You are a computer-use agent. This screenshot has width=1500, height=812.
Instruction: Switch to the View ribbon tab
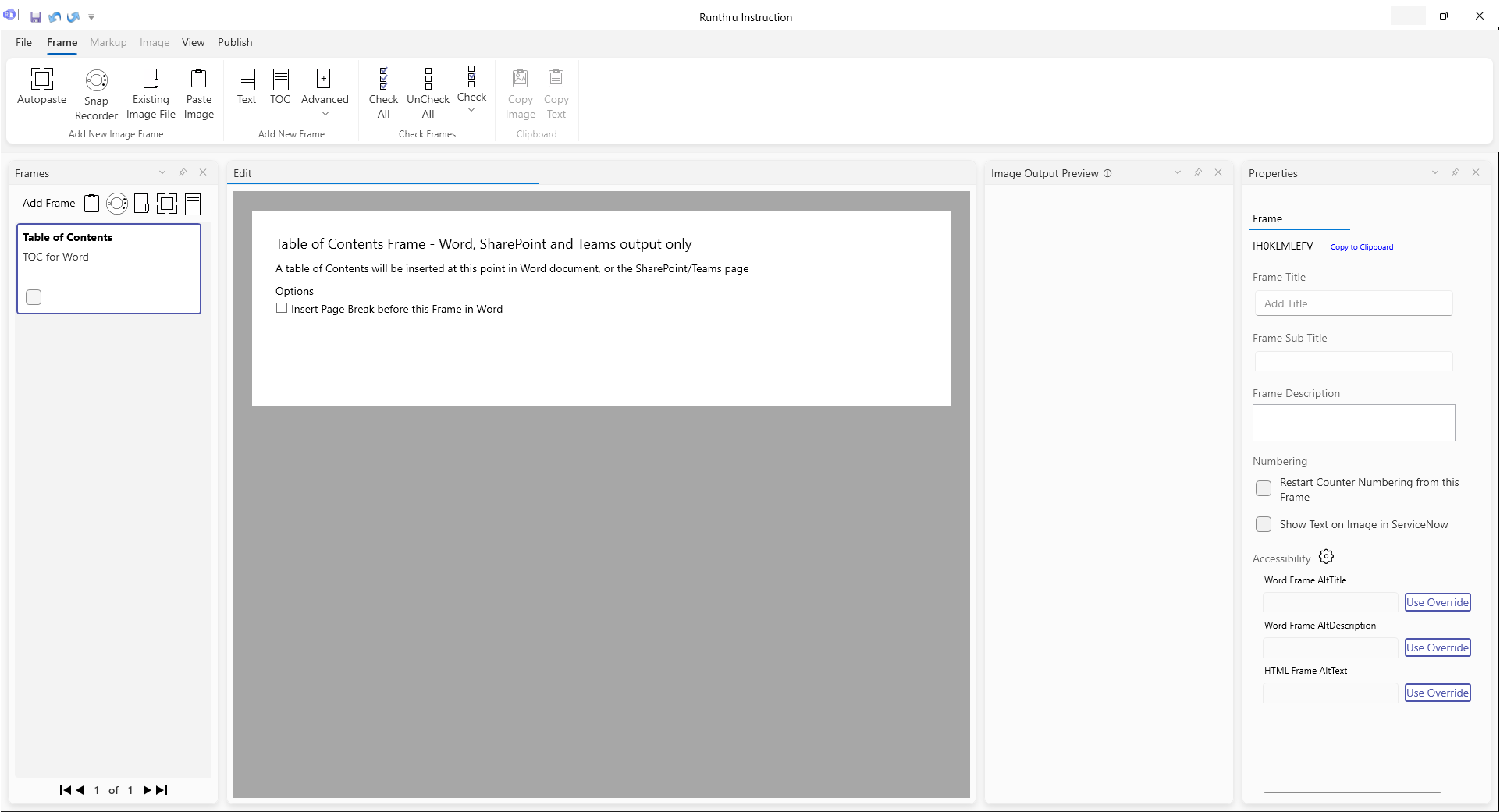click(x=193, y=43)
